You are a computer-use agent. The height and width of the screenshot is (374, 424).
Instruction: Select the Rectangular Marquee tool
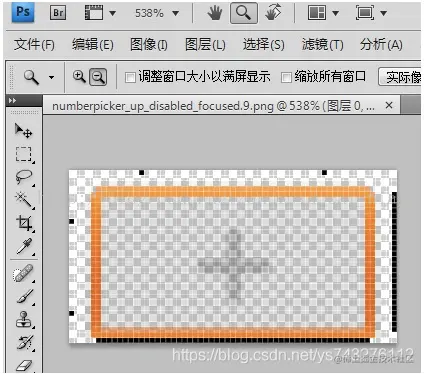point(24,154)
